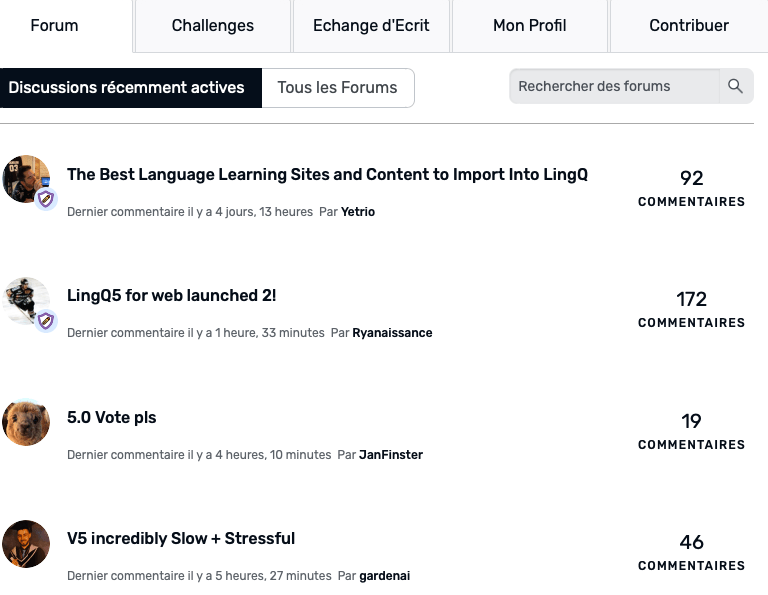Click the avatar beside V5 incredibly Slow thread
768x595 pixels.
[26, 544]
